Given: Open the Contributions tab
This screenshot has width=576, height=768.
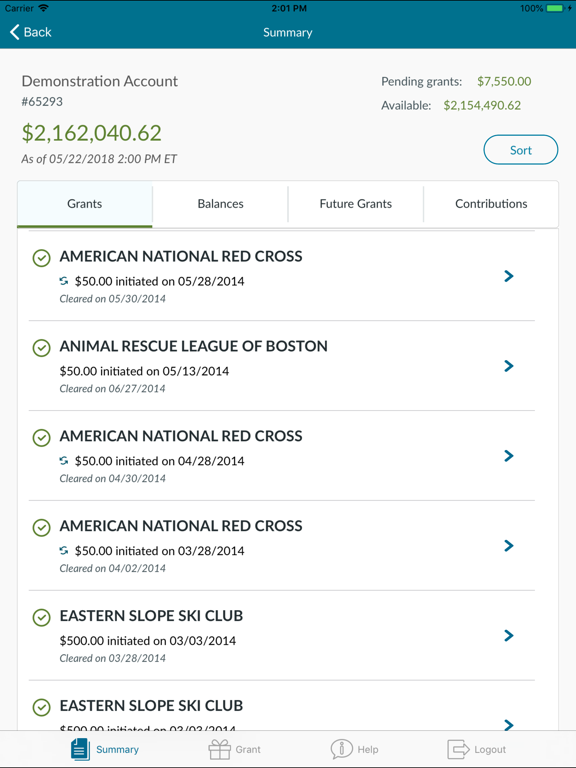Looking at the screenshot, I should (x=491, y=204).
